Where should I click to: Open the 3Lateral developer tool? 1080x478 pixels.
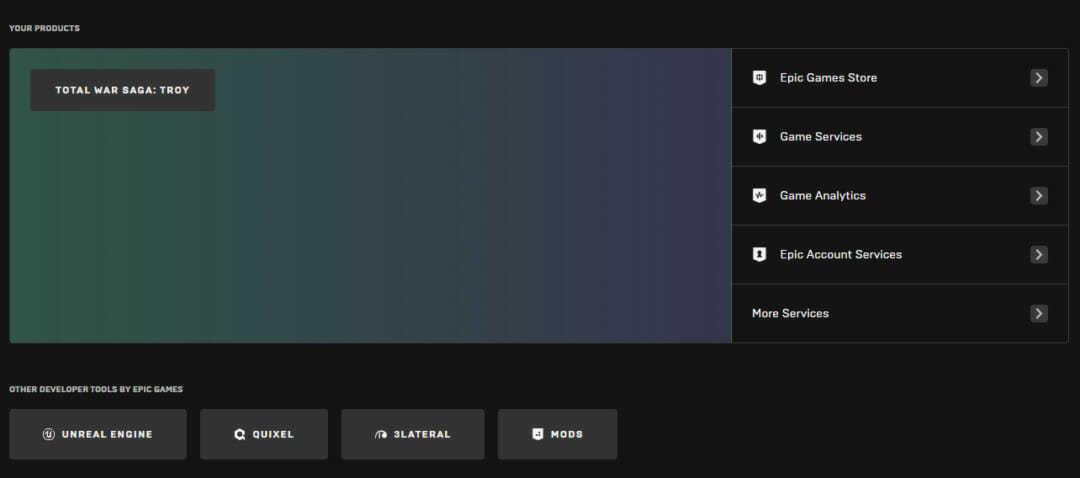click(413, 435)
